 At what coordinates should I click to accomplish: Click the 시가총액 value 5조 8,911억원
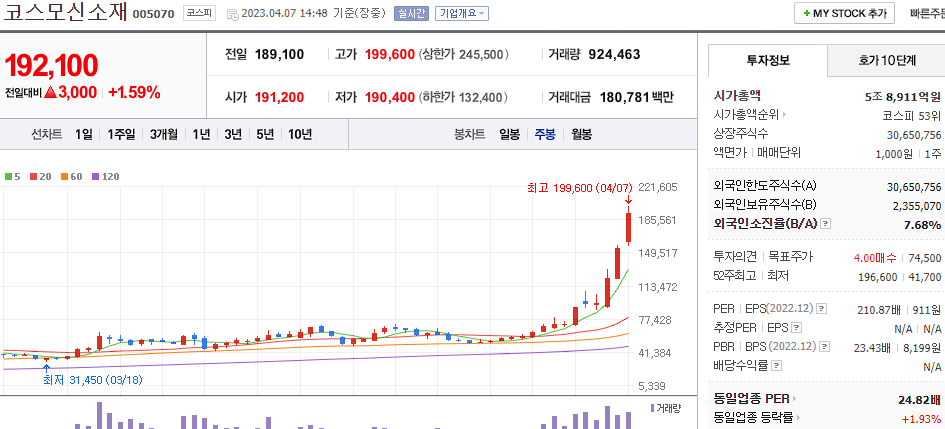[902, 96]
